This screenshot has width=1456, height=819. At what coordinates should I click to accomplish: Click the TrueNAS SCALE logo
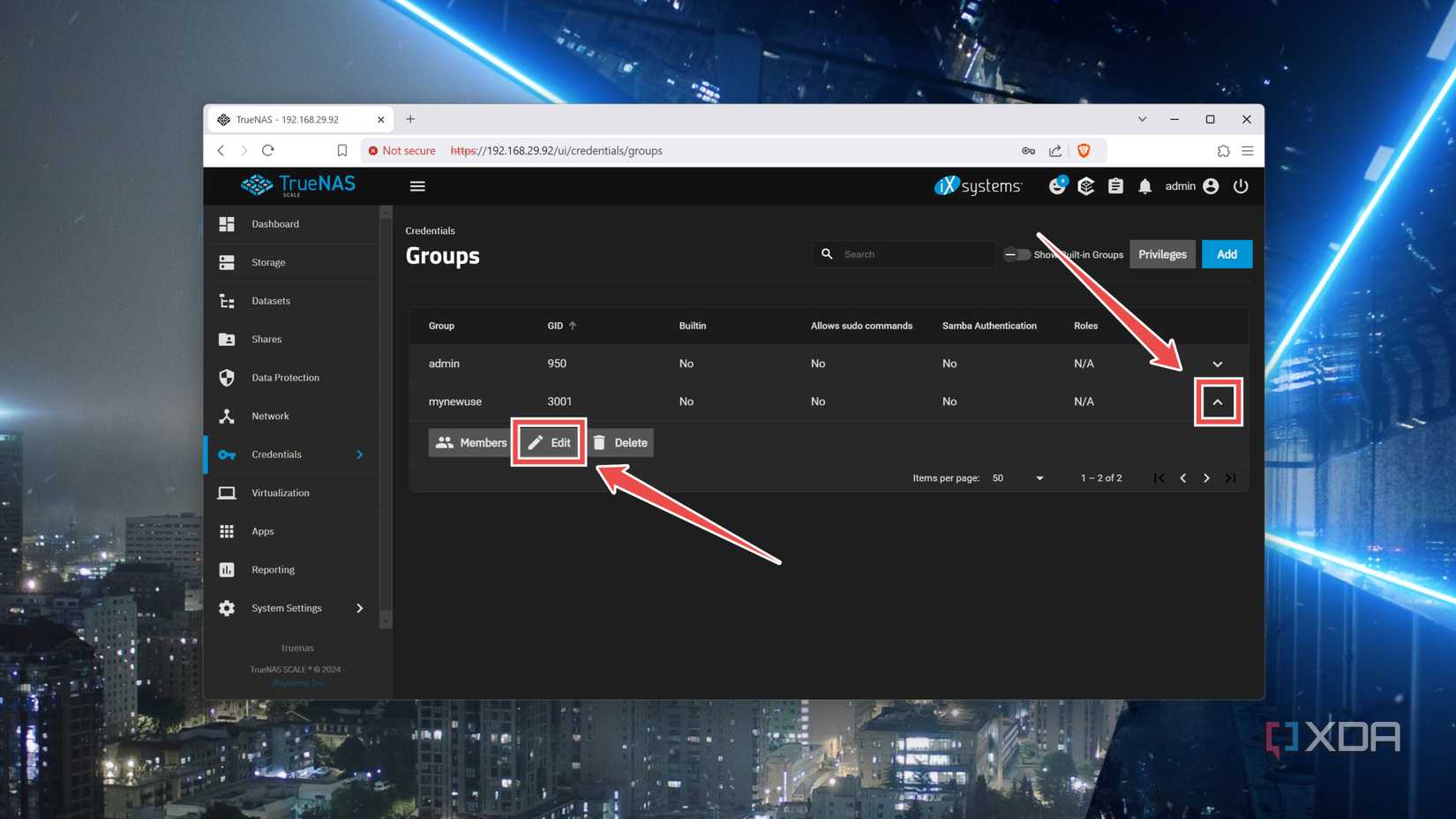[297, 185]
